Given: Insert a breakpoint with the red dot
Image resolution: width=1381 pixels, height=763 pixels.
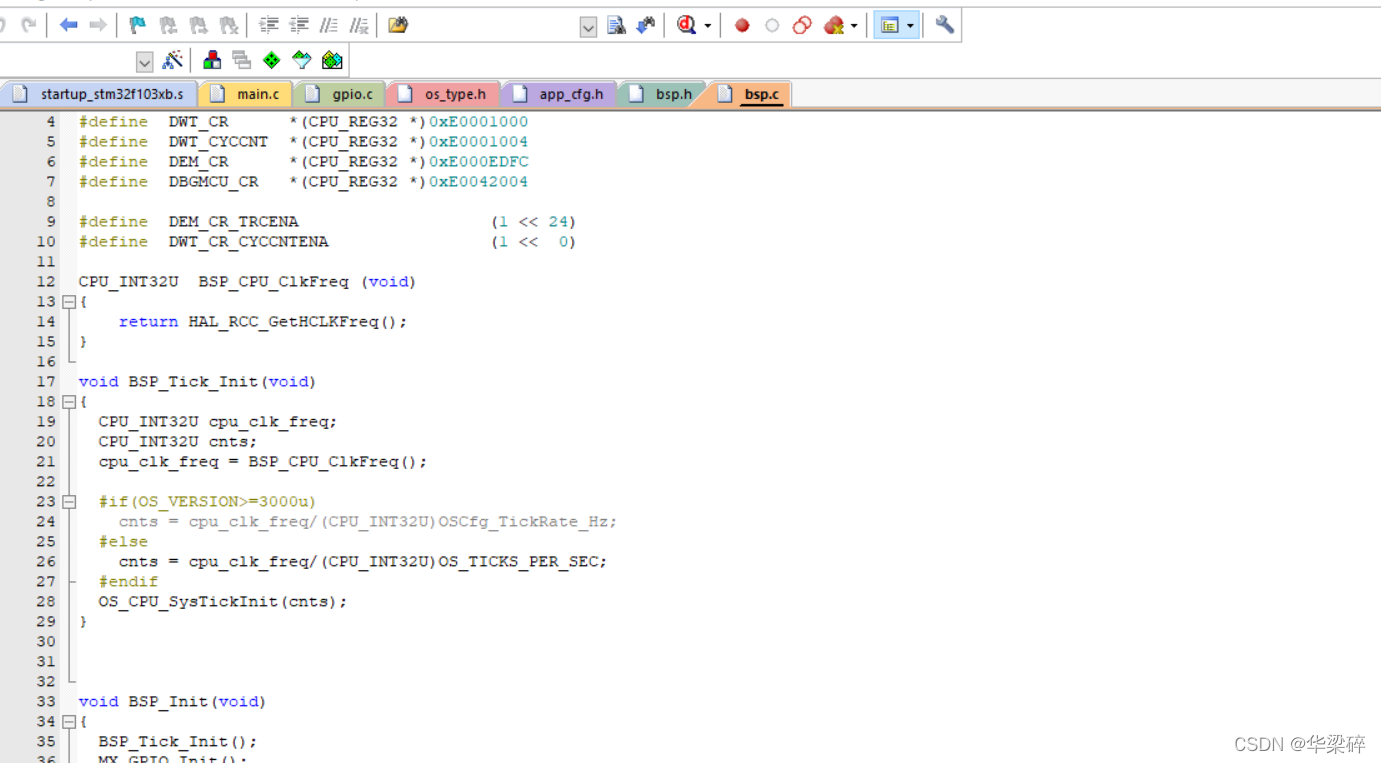Looking at the screenshot, I should pos(742,25).
